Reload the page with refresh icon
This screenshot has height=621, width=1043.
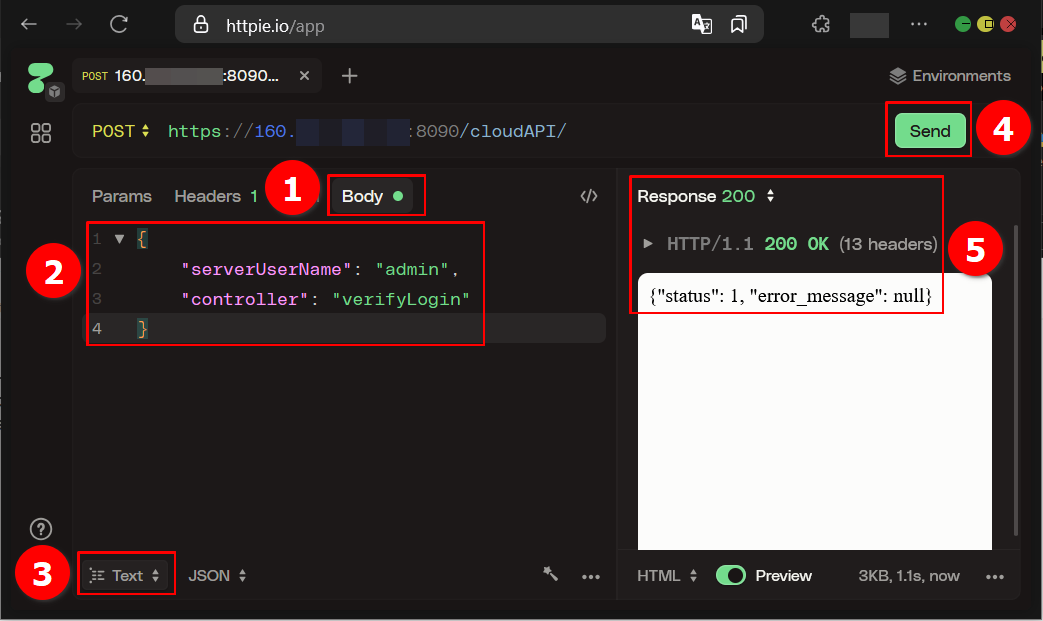tap(119, 25)
